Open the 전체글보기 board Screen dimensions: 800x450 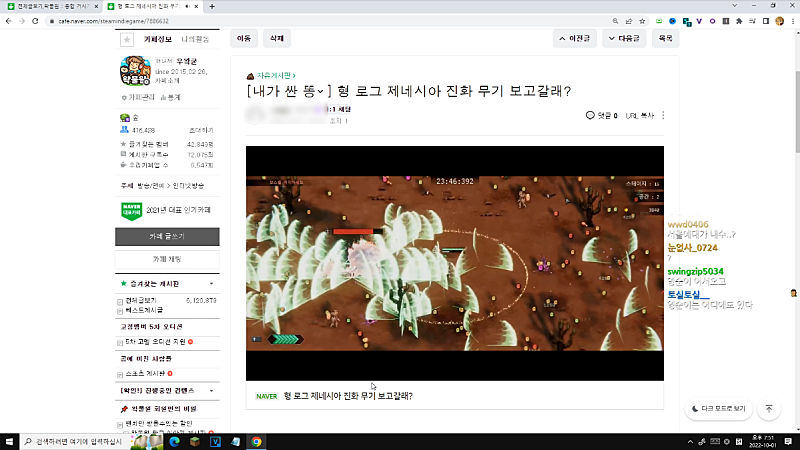(141, 301)
